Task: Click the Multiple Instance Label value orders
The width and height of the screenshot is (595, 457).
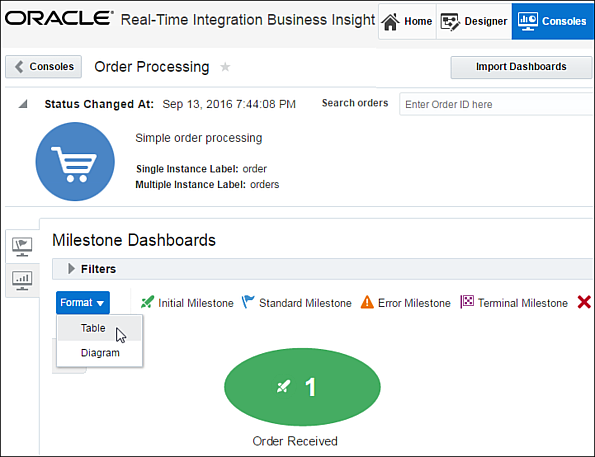Action: coord(264,184)
